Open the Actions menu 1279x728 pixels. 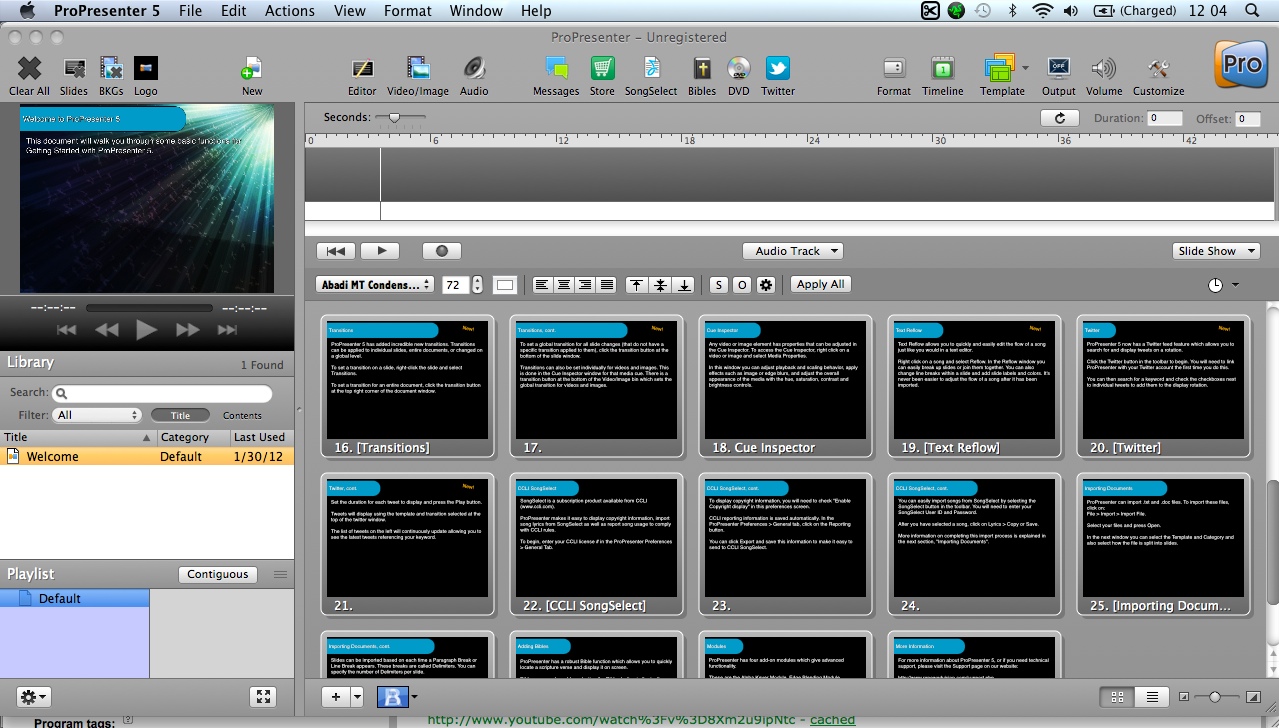click(290, 11)
